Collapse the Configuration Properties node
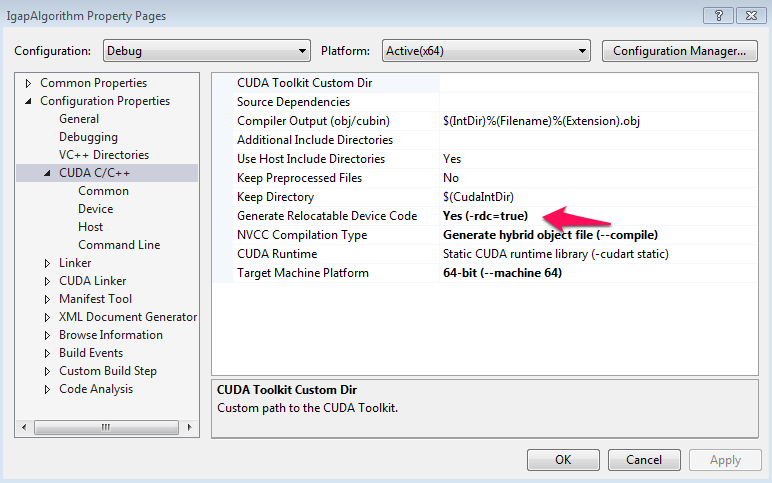772x483 pixels. [28, 101]
